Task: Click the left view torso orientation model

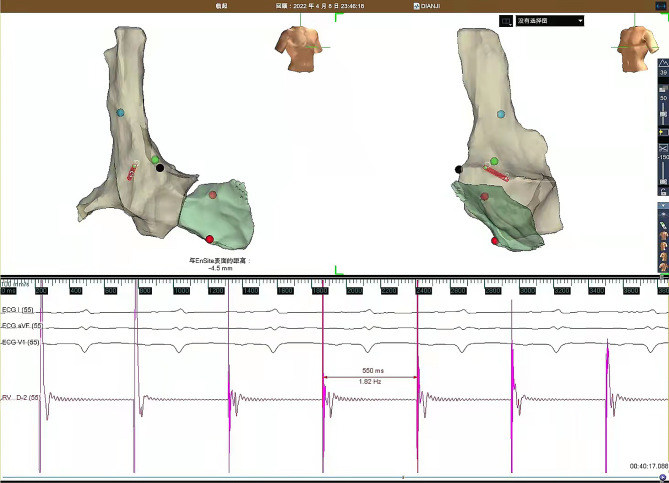Action: point(301,48)
